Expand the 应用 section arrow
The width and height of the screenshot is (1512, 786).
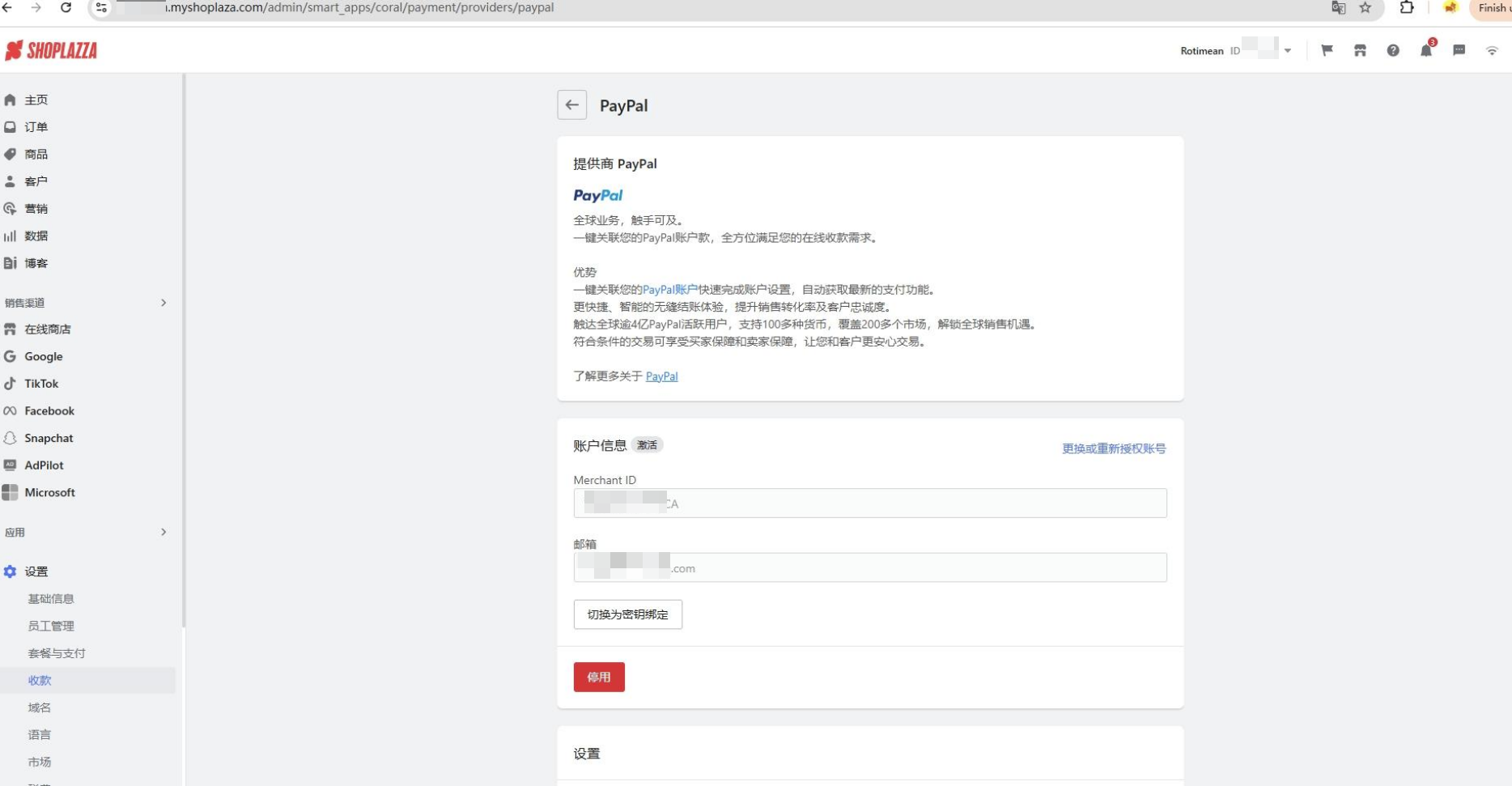[164, 532]
